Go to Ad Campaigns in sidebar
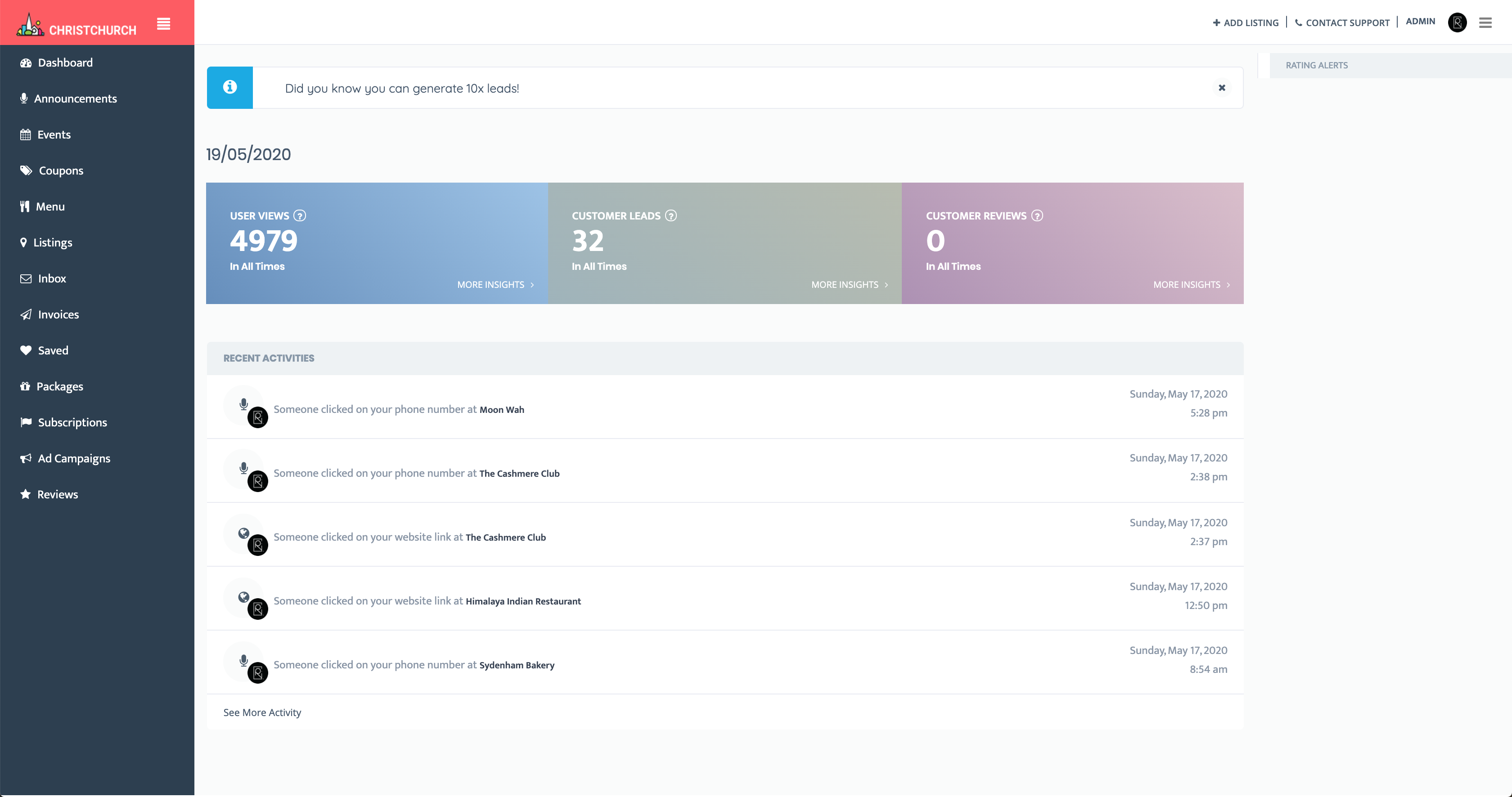The width and height of the screenshot is (1512, 797). point(74,459)
